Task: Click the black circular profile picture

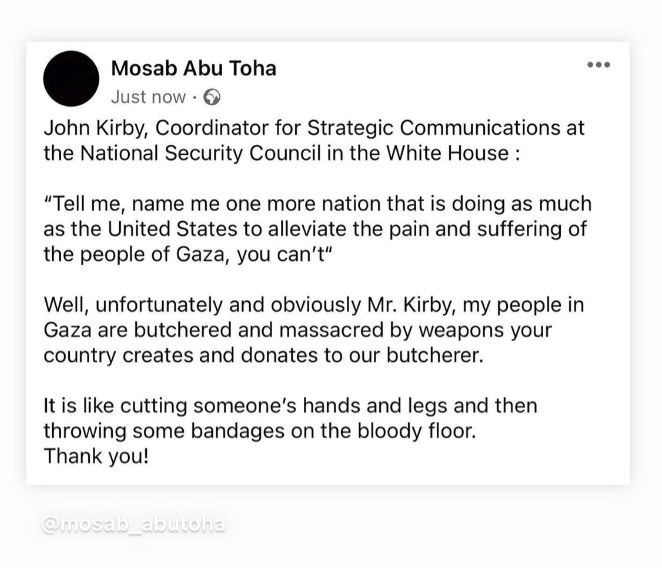Action: pyautogui.click(x=72, y=80)
